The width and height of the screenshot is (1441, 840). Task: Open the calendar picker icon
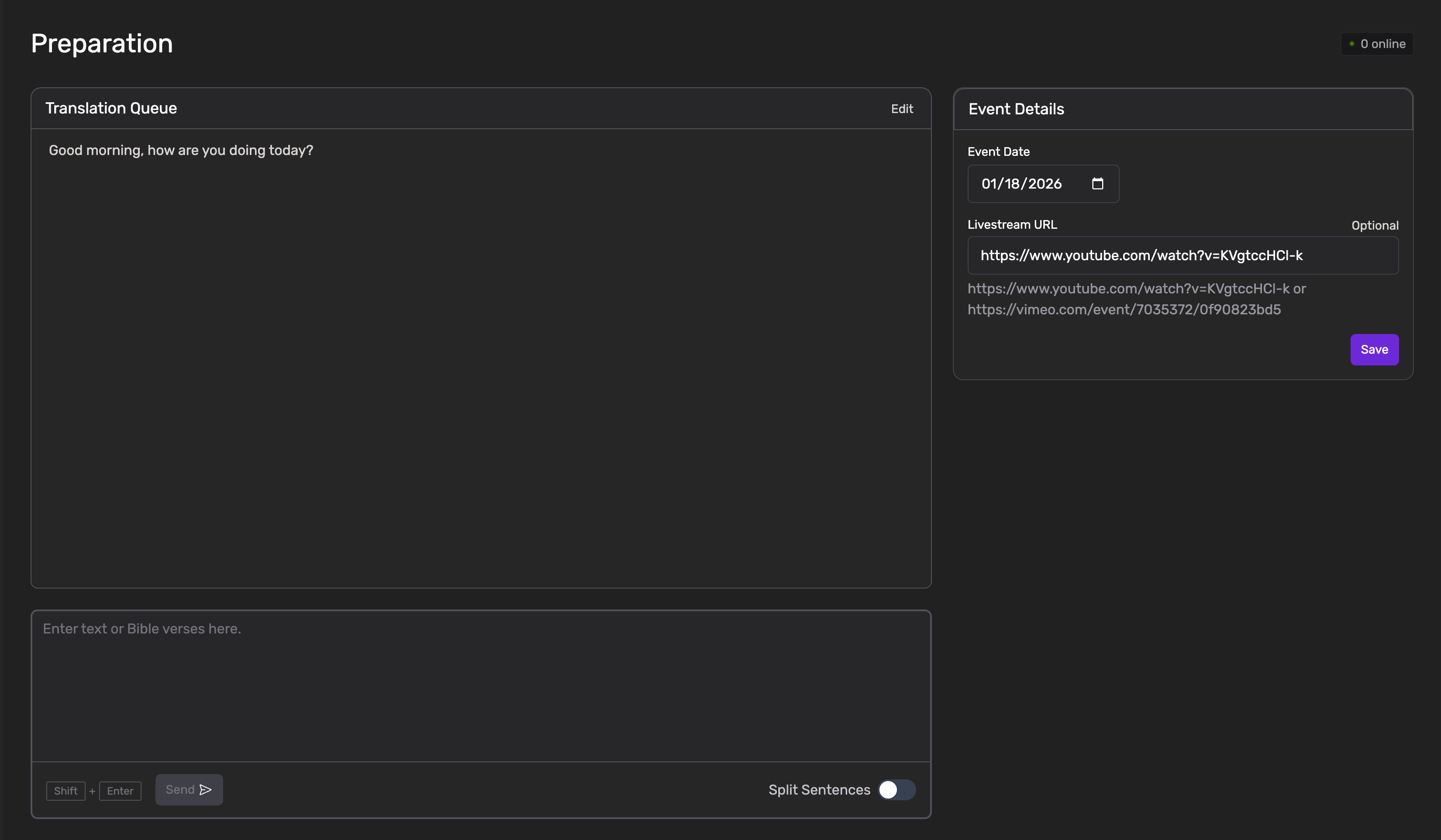pyautogui.click(x=1097, y=183)
